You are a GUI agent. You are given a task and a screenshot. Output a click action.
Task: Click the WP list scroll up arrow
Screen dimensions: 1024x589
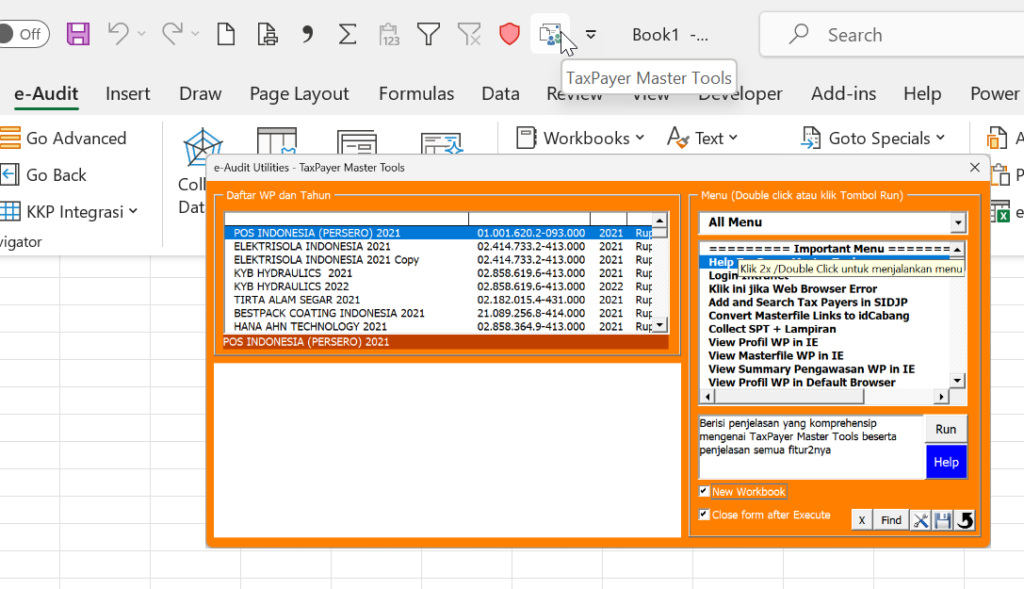coord(660,220)
